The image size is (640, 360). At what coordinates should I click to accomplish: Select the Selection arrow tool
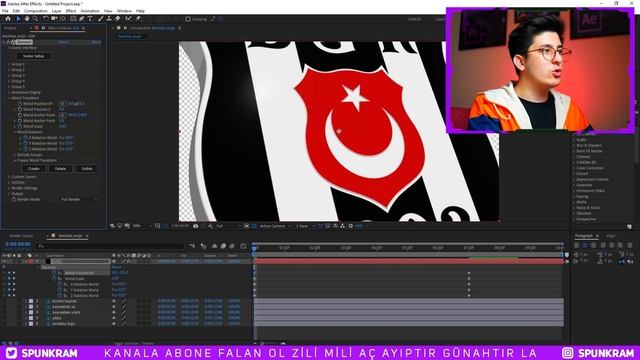coord(18,19)
